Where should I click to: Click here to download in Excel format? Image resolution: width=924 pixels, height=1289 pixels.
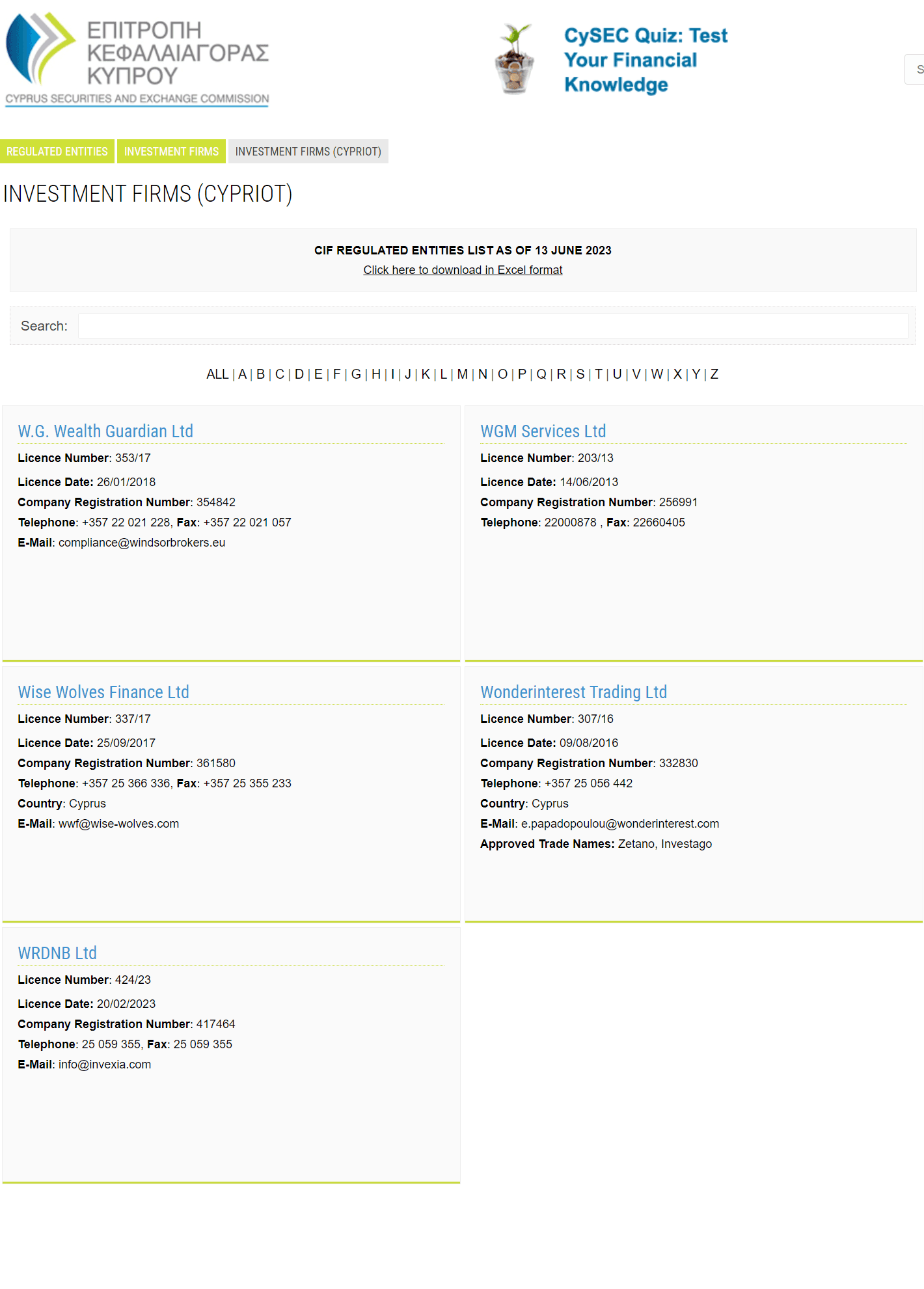coord(463,270)
